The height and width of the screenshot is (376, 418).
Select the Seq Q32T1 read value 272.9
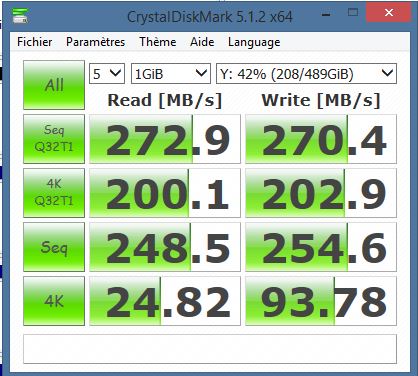(165, 139)
